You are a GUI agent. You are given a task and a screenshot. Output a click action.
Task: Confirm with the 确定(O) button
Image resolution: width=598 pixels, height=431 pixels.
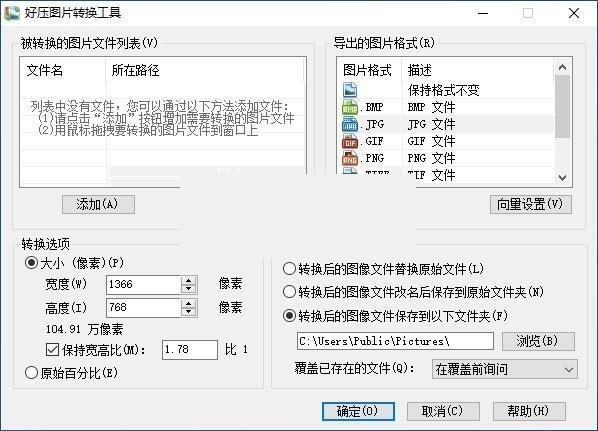tap(358, 411)
